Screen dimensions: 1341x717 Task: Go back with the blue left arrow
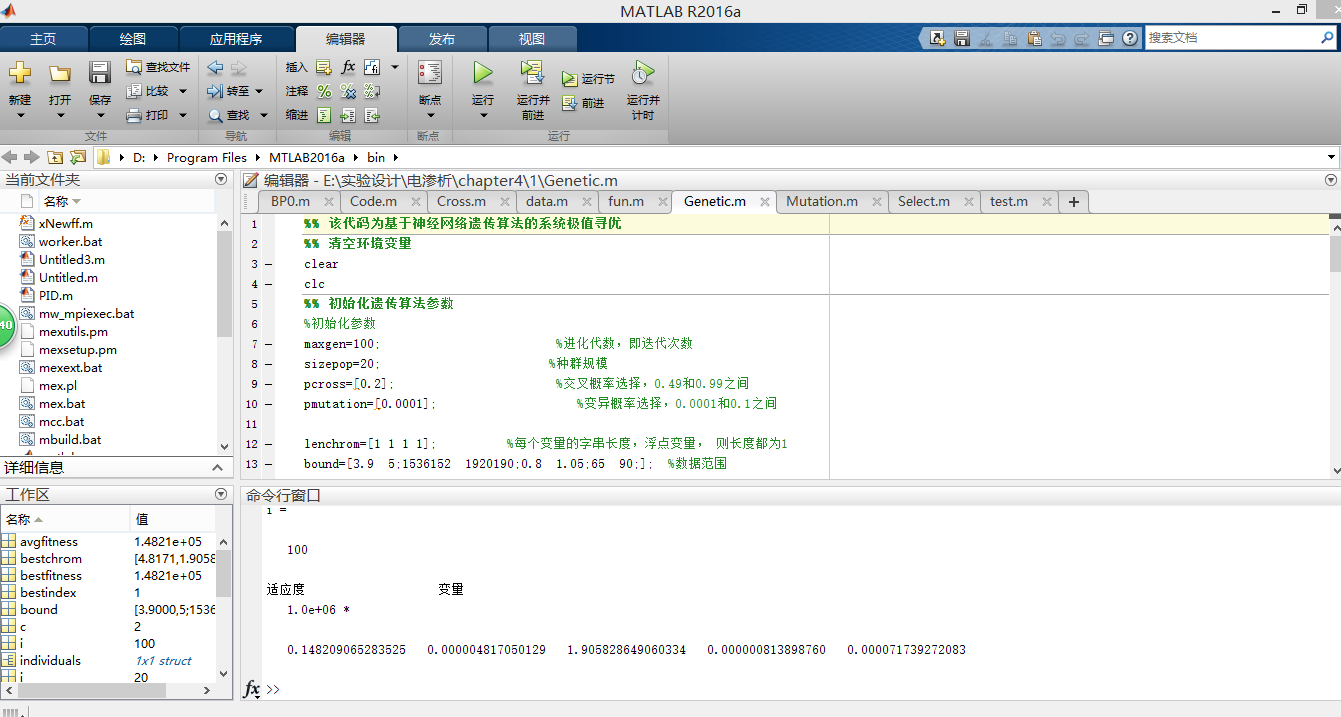(x=215, y=68)
